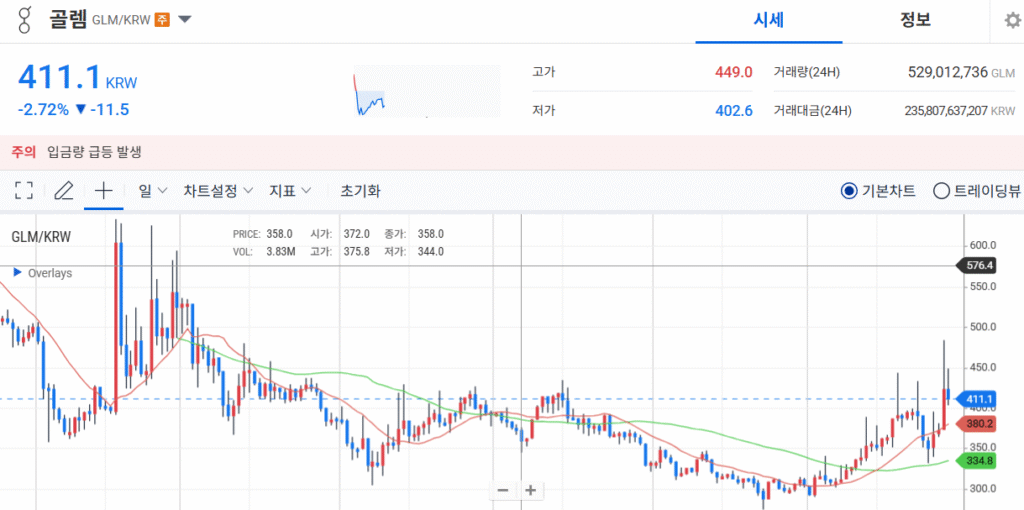Expand the 지표 indicators dropdown
This screenshot has height=510, width=1024.
[290, 190]
